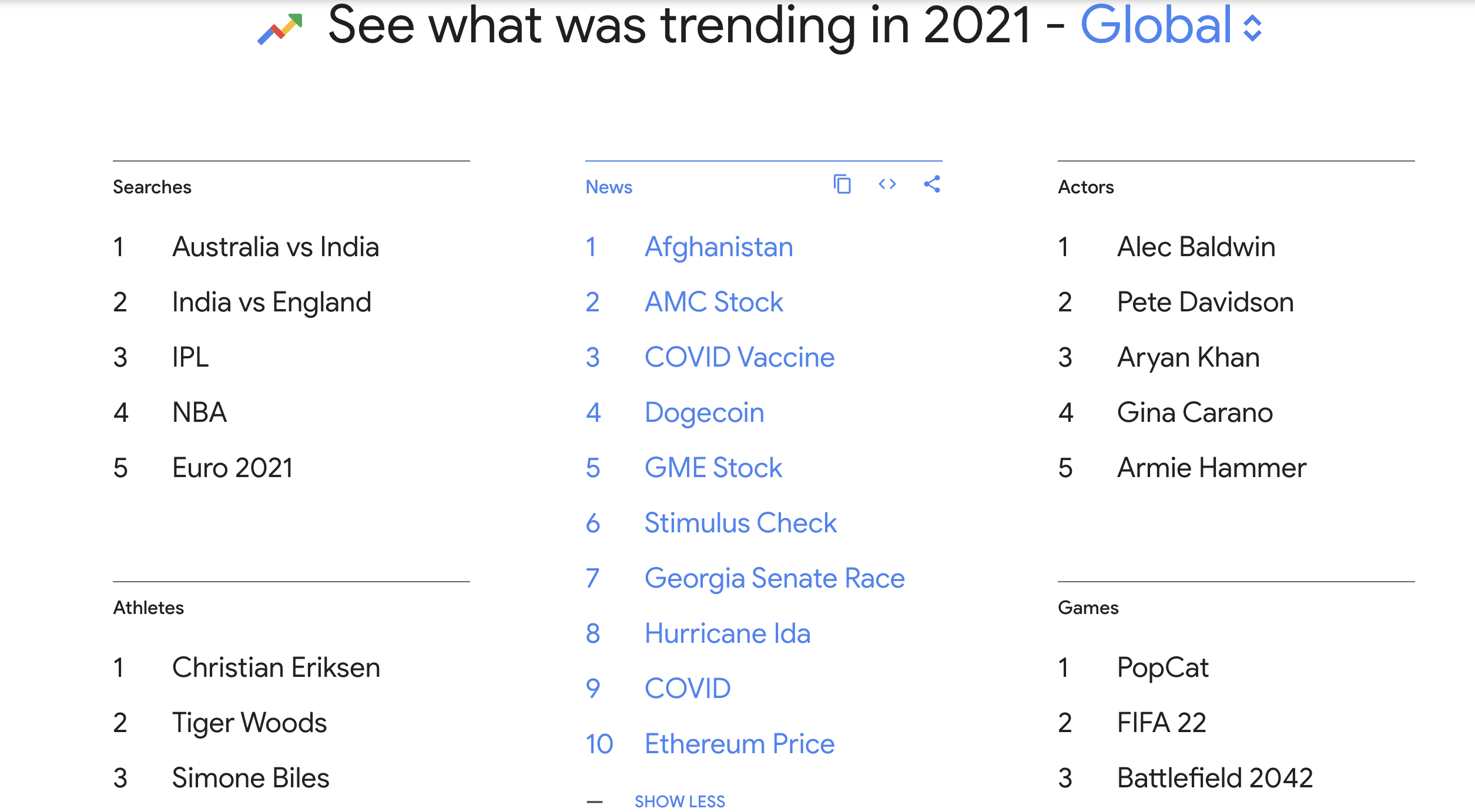
Task: Click the Actors category heading
Action: coord(1085,187)
